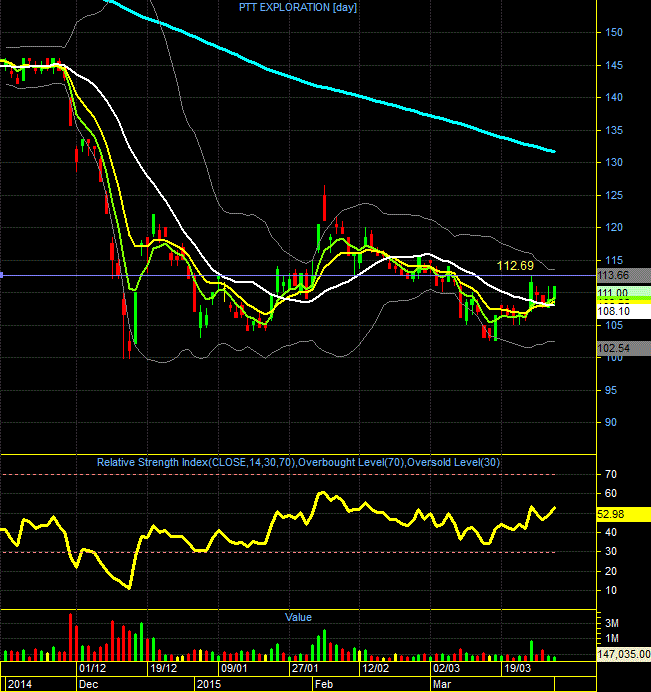The image size is (651, 692).
Task: Click price axis label 125
Action: pyautogui.click(x=614, y=195)
